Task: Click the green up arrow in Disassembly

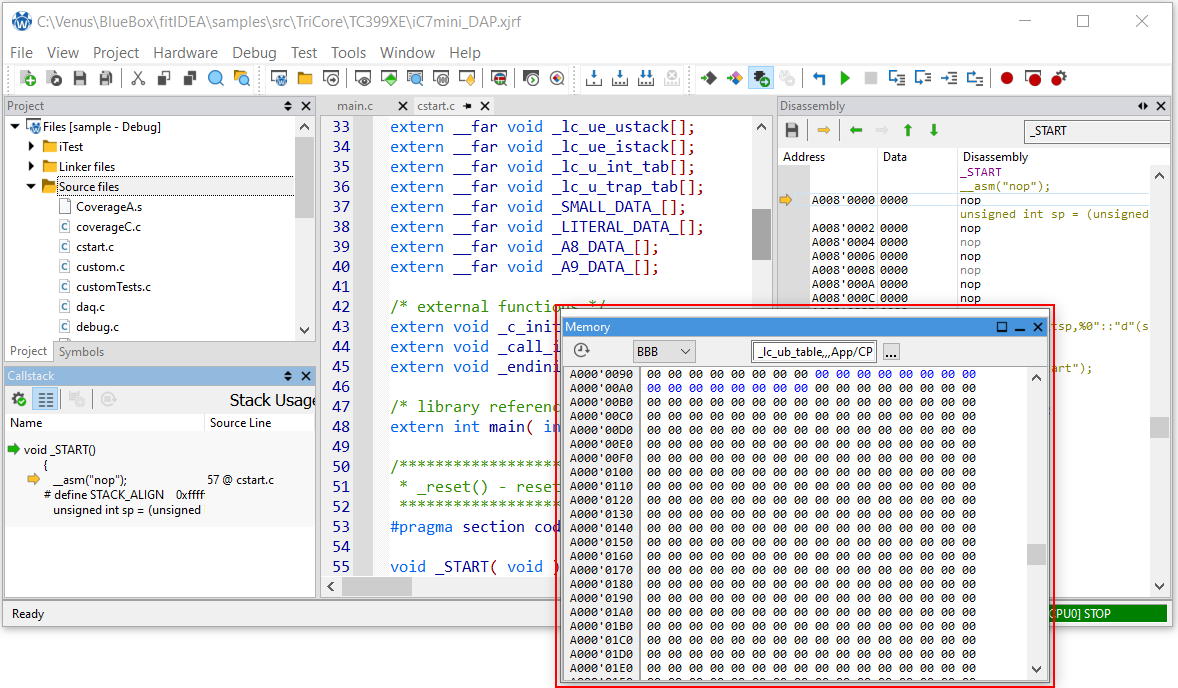Action: click(908, 130)
